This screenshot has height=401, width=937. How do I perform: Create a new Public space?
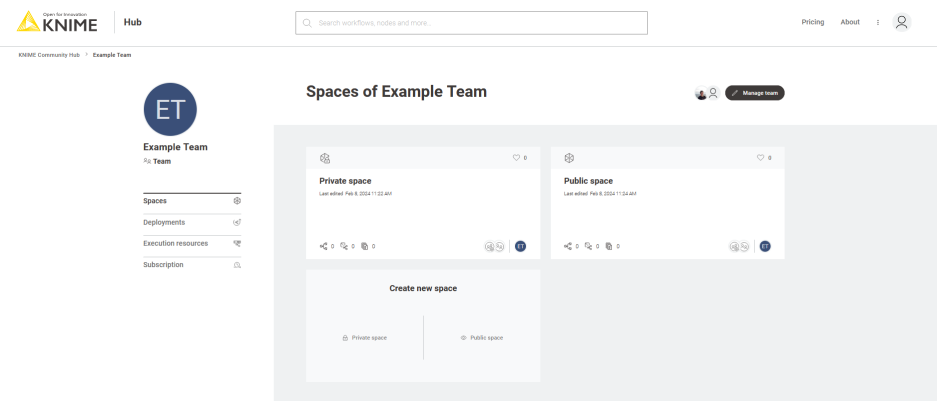[482, 338]
